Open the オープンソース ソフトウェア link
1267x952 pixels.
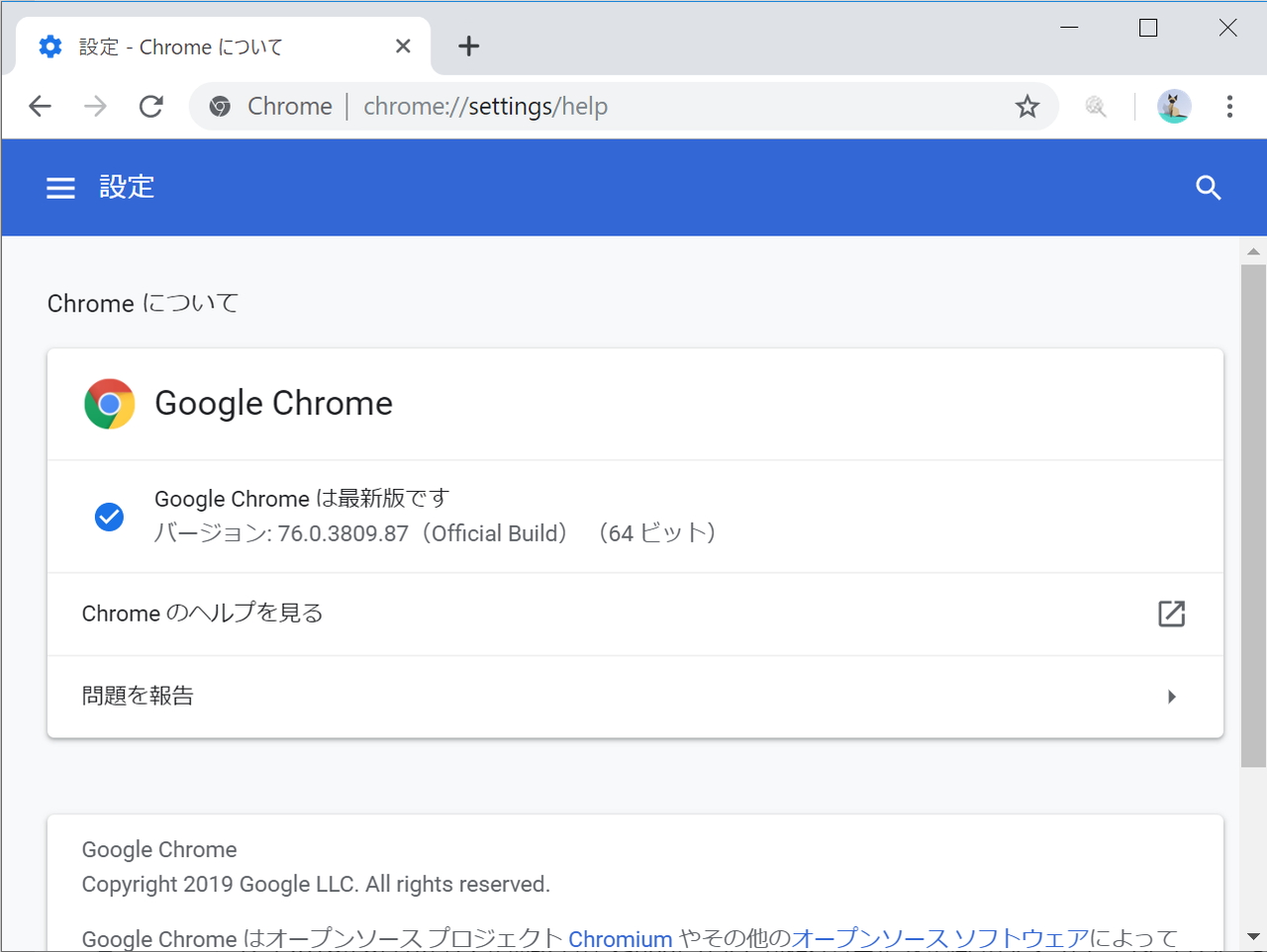pyautogui.click(x=940, y=938)
